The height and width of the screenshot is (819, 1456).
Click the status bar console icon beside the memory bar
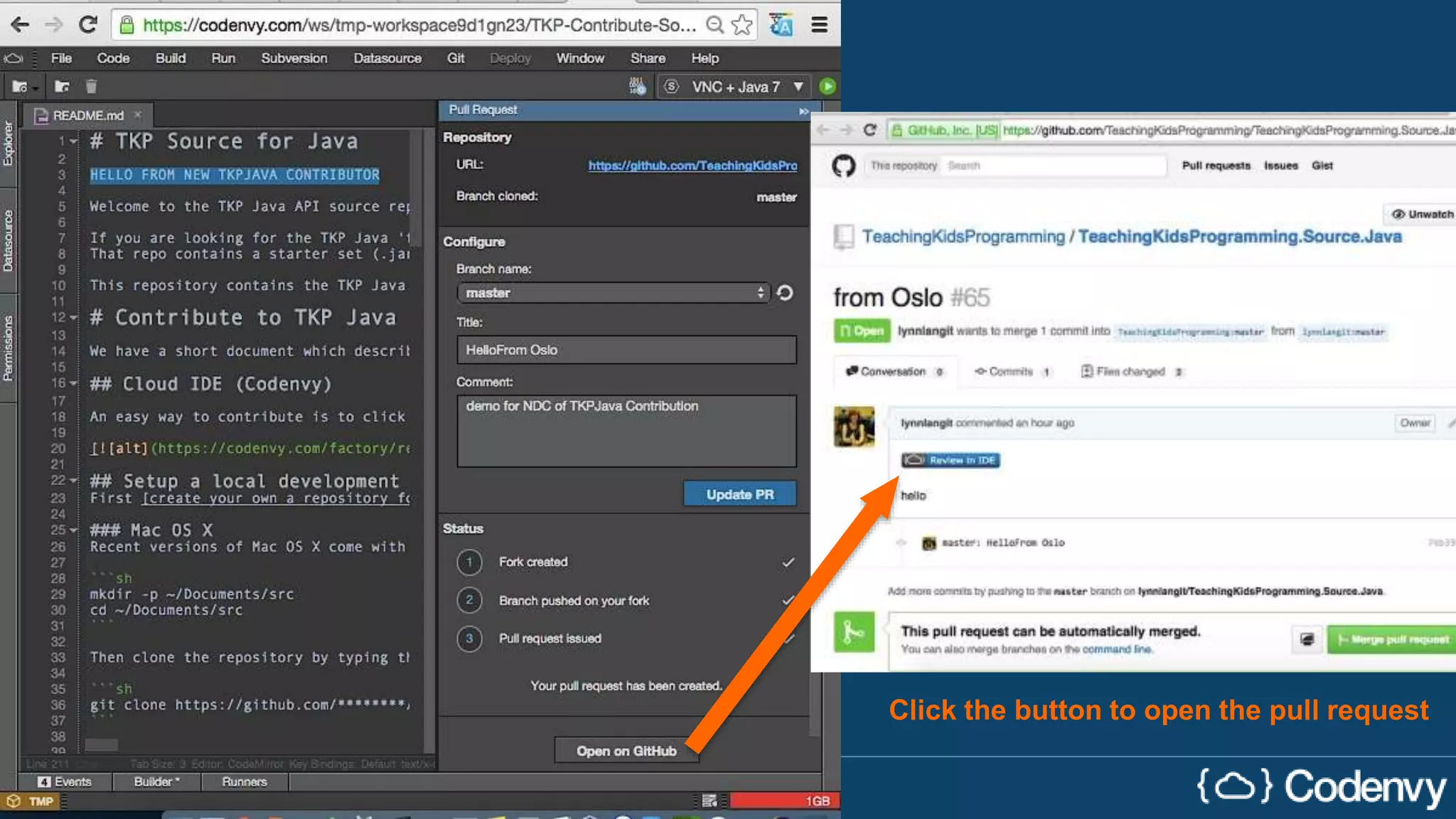point(710,801)
